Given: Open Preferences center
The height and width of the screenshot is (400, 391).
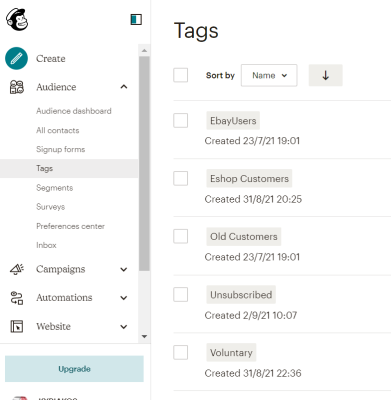Looking at the screenshot, I should pos(70,226).
